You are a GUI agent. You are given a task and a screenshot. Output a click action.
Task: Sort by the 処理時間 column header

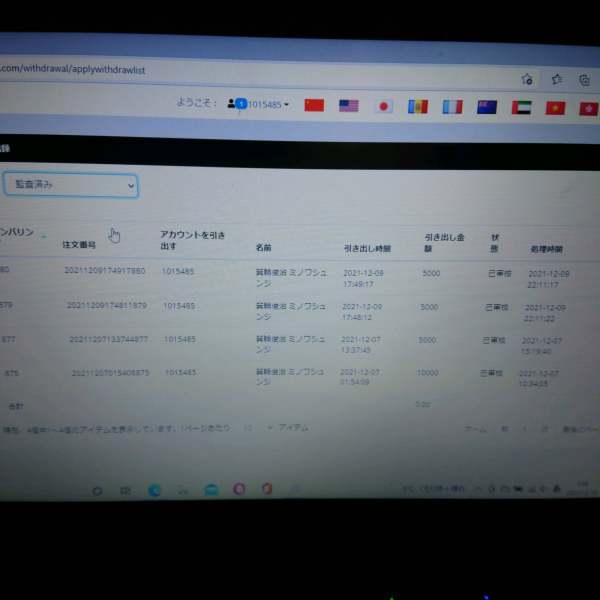[x=546, y=249]
